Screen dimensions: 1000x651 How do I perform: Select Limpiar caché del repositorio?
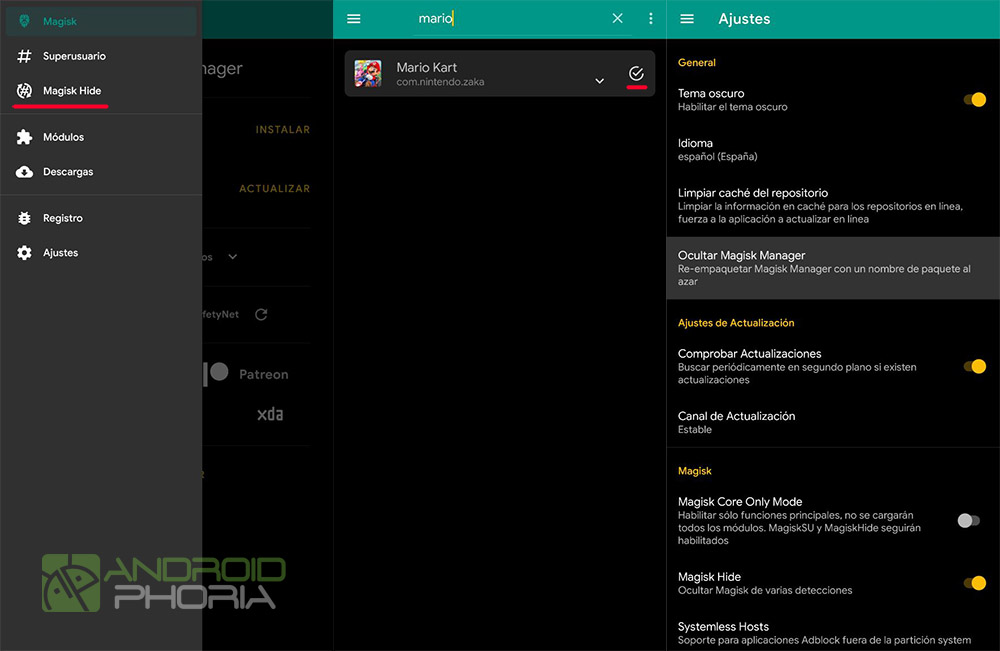833,205
